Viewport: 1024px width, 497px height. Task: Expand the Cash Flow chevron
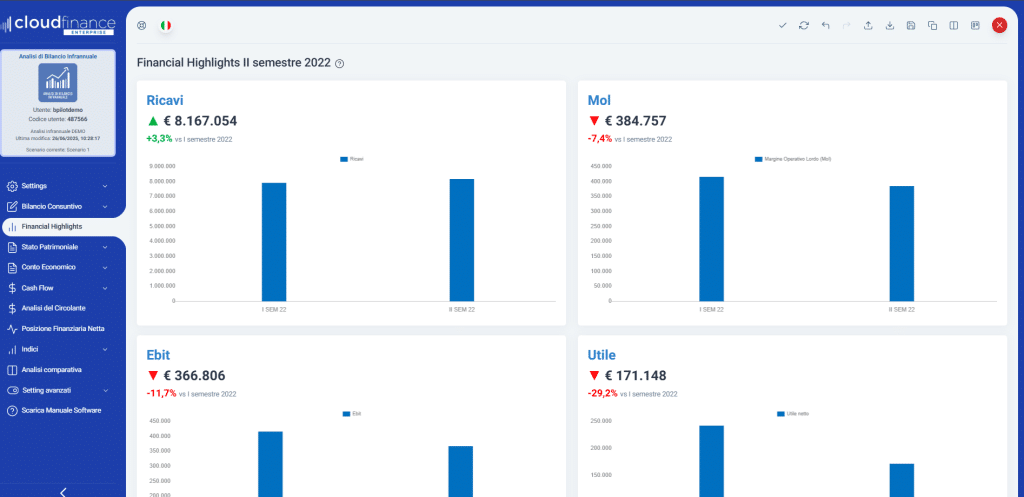click(105, 288)
